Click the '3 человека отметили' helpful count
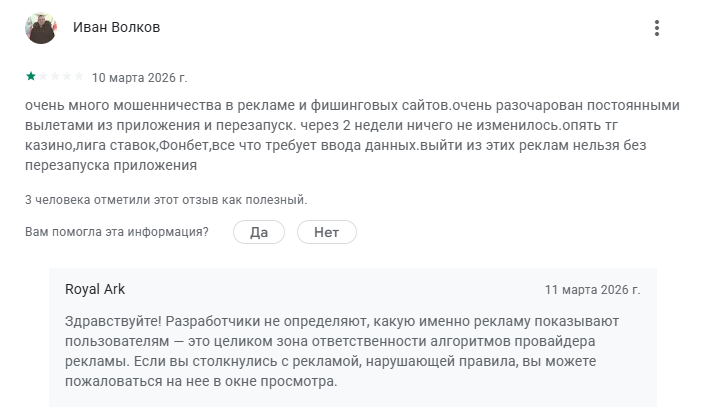The image size is (708, 407). 166,200
